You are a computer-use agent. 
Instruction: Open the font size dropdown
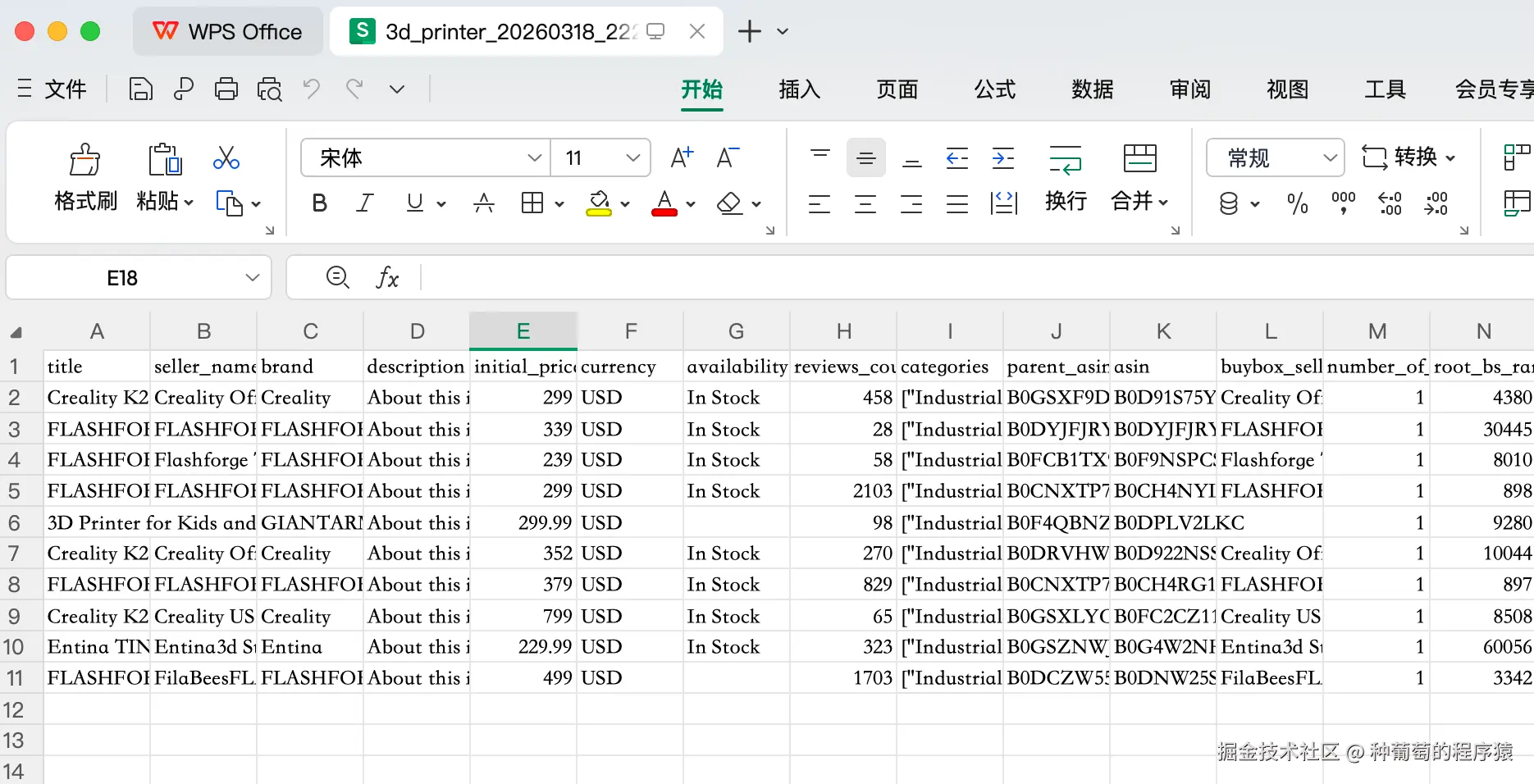632,157
